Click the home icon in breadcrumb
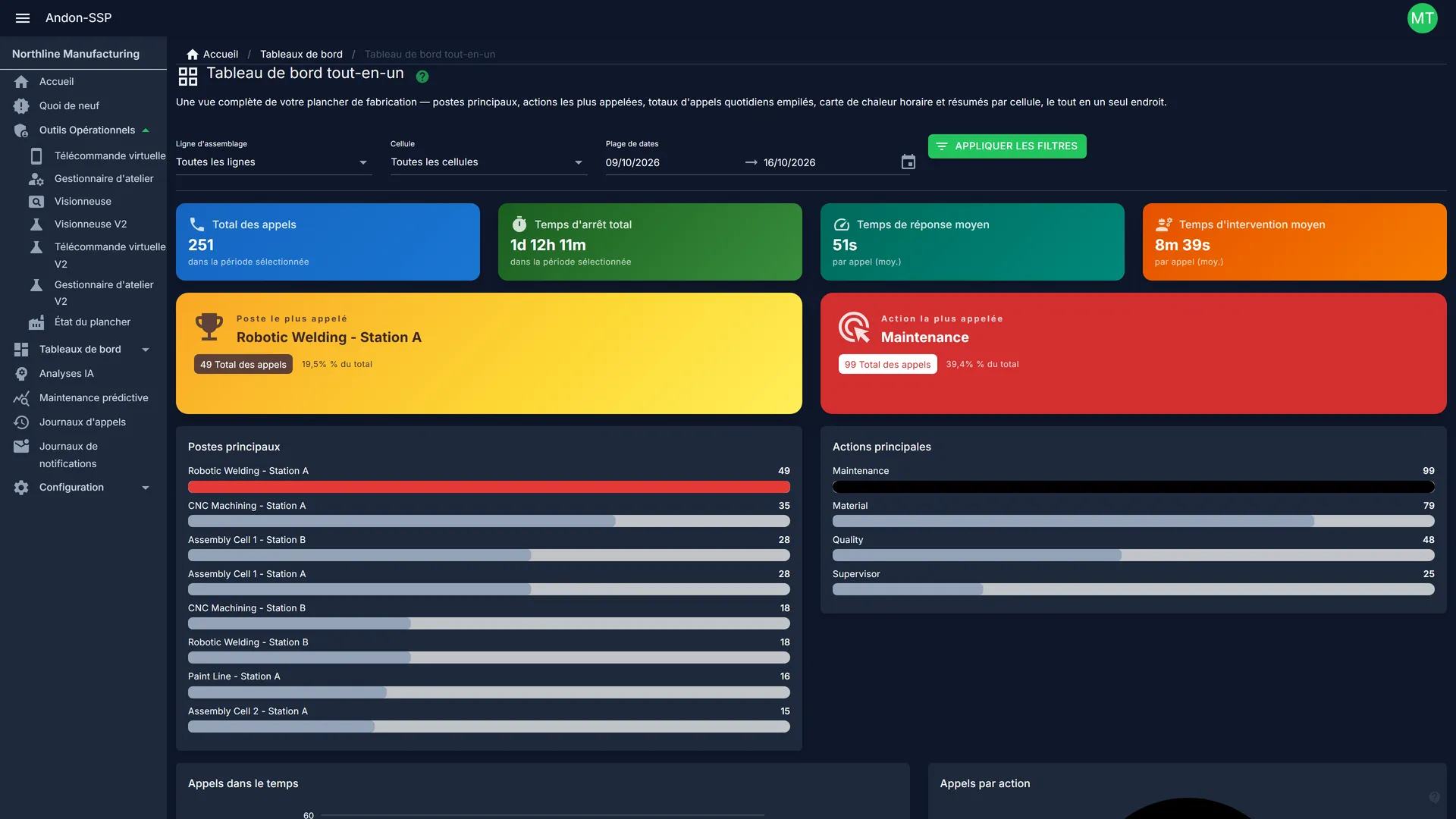The height and width of the screenshot is (819, 1456). coord(193,55)
